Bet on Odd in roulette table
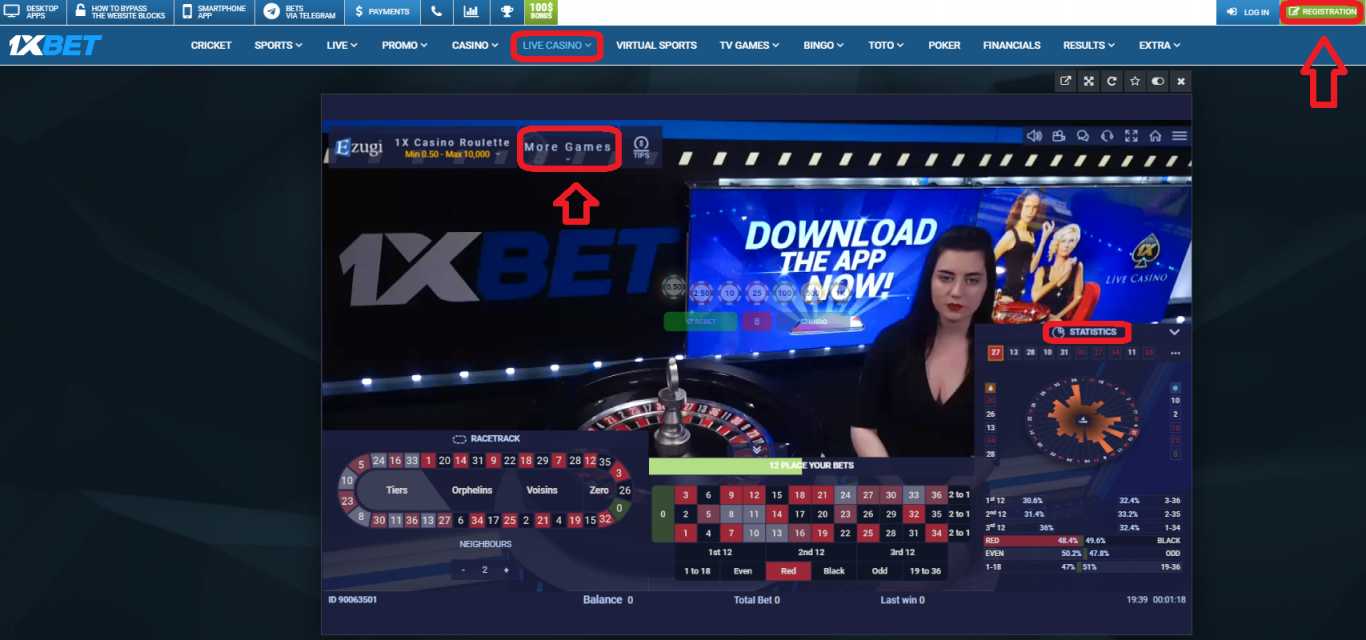The height and width of the screenshot is (640, 1366). click(879, 571)
